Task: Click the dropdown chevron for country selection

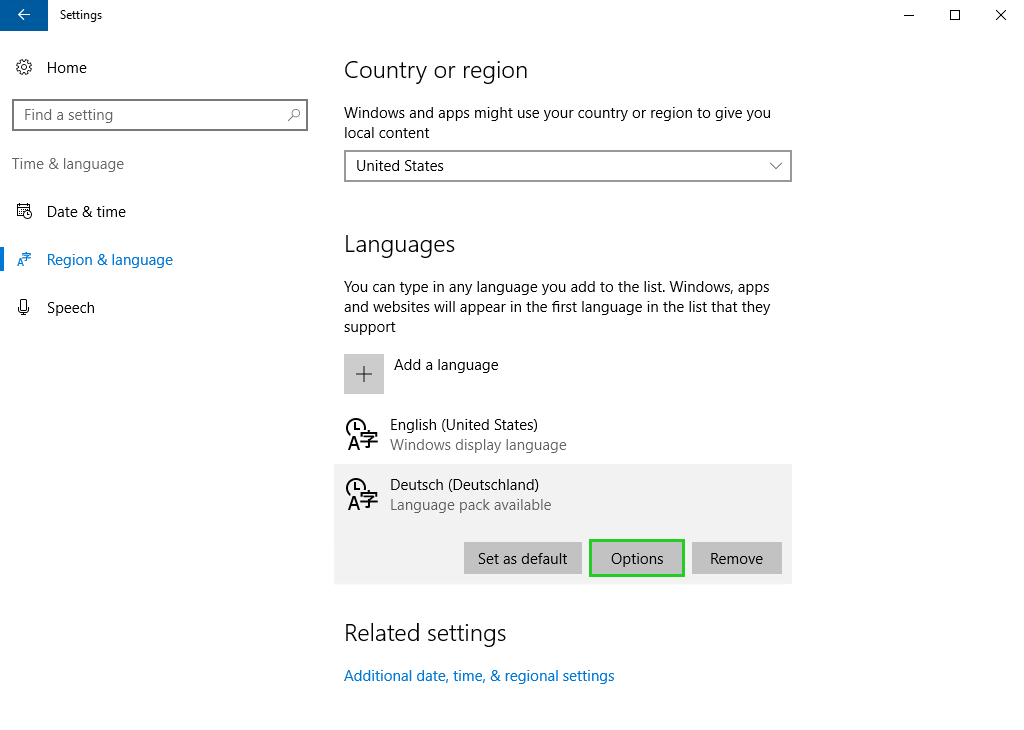Action: [776, 166]
